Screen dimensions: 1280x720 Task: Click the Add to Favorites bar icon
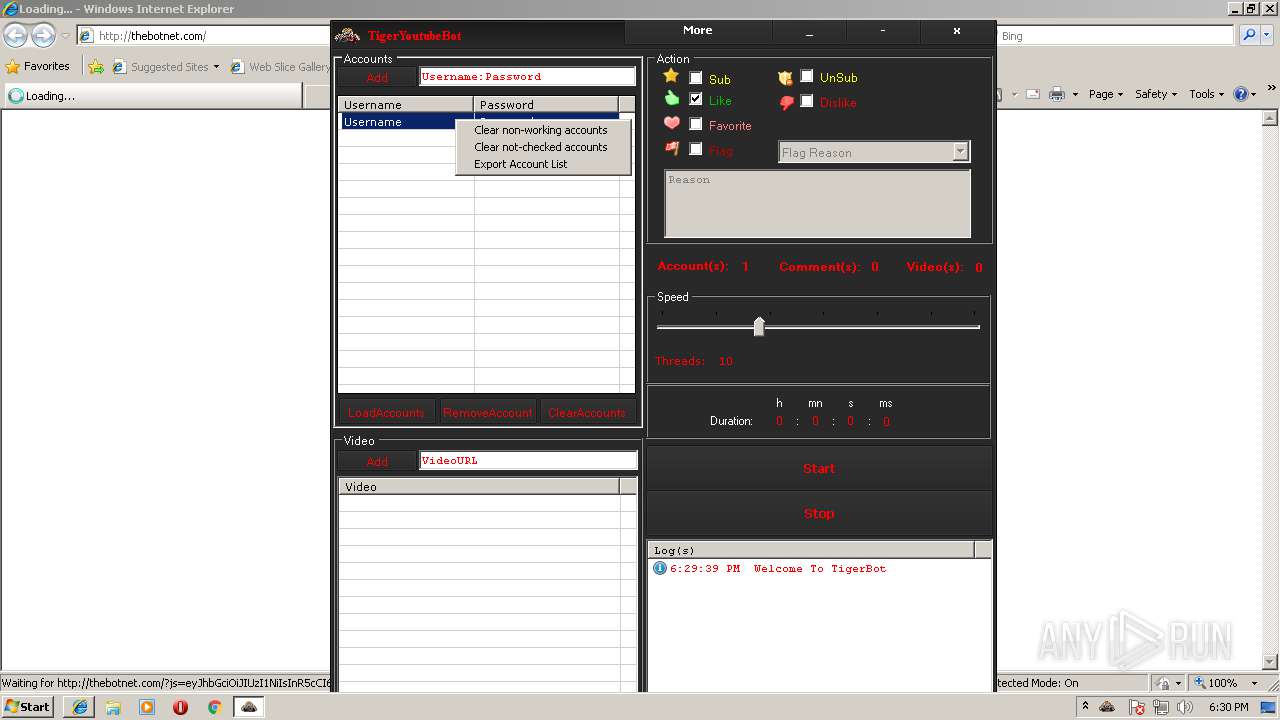click(96, 67)
